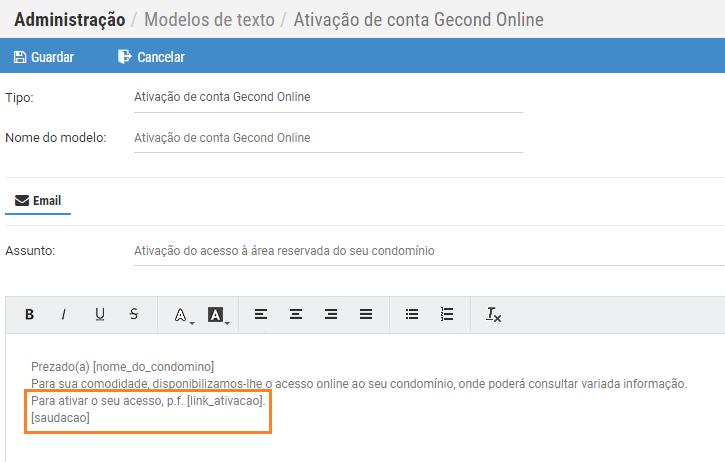725x462 pixels.
Task: Insert a bulleted list
Action: coord(412,314)
